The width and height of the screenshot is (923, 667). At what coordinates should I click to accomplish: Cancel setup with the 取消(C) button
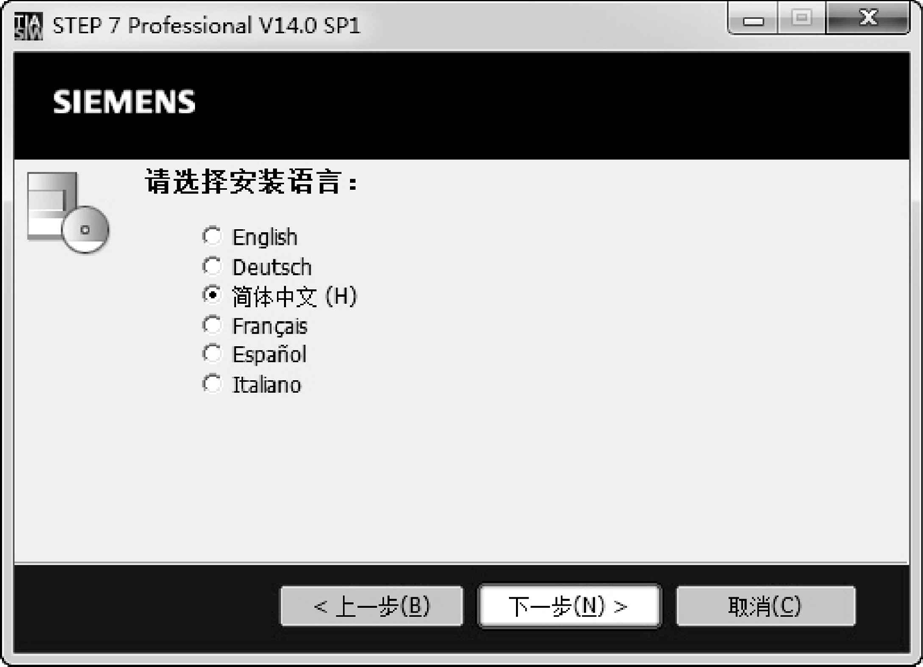[x=765, y=606]
